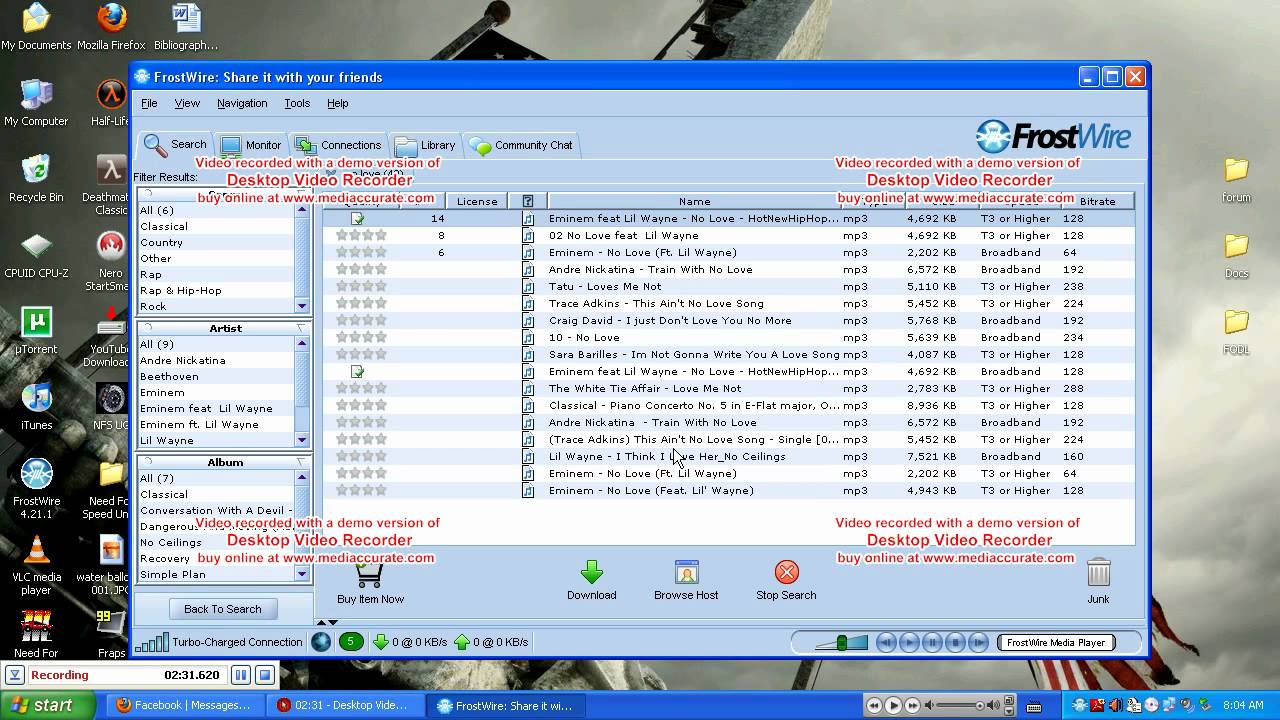
Task: Open the Docs folder on desktop
Action: pos(1237,246)
